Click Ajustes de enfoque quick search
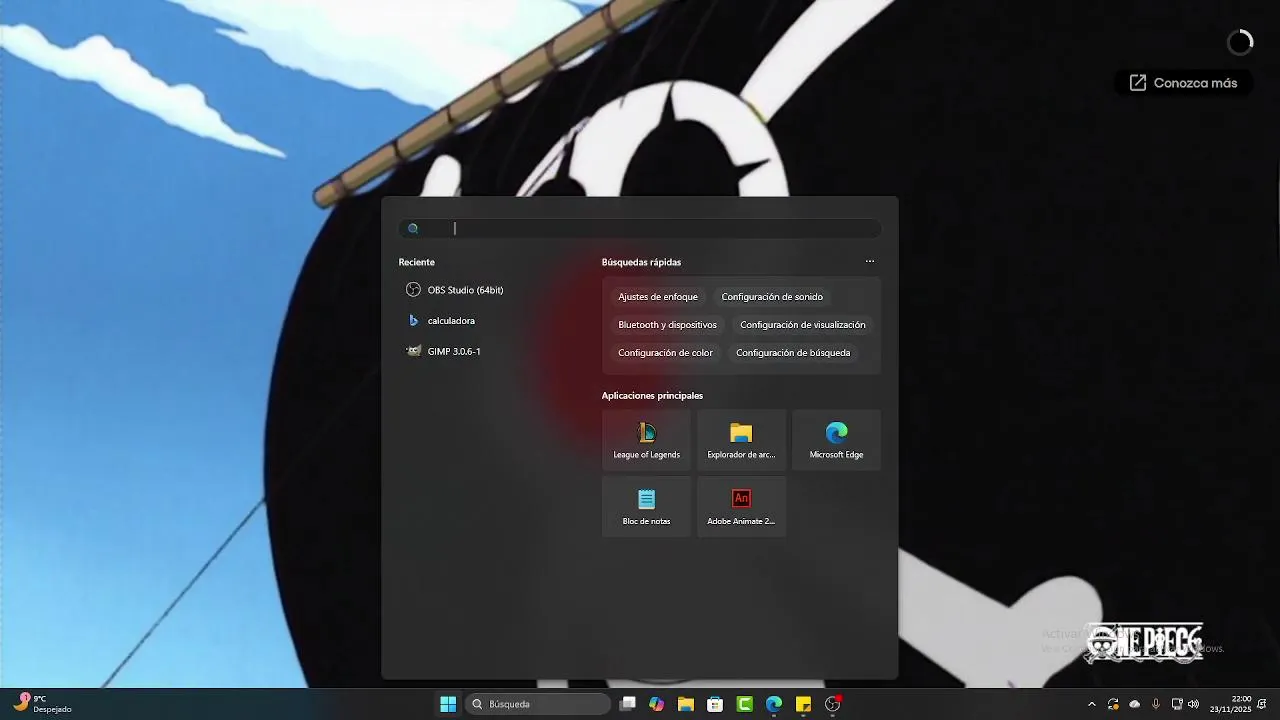The width and height of the screenshot is (1280, 720). click(658, 297)
